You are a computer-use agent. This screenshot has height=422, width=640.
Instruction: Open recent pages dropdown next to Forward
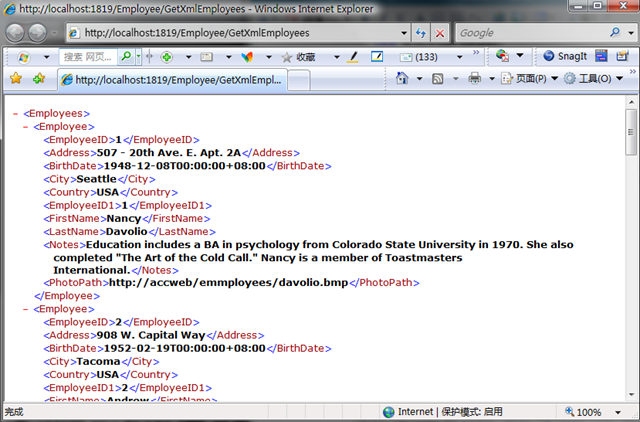click(54, 33)
